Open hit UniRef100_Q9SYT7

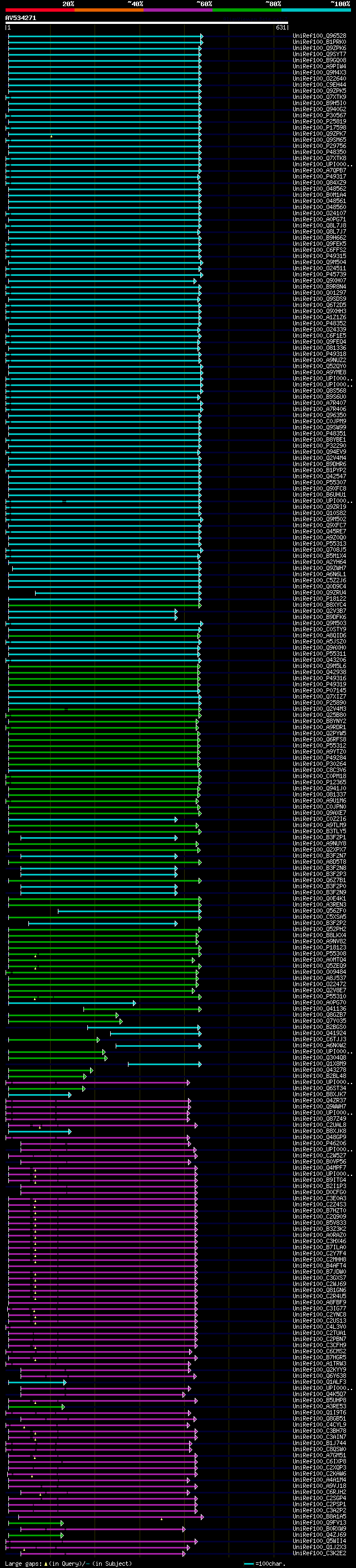click(x=319, y=54)
